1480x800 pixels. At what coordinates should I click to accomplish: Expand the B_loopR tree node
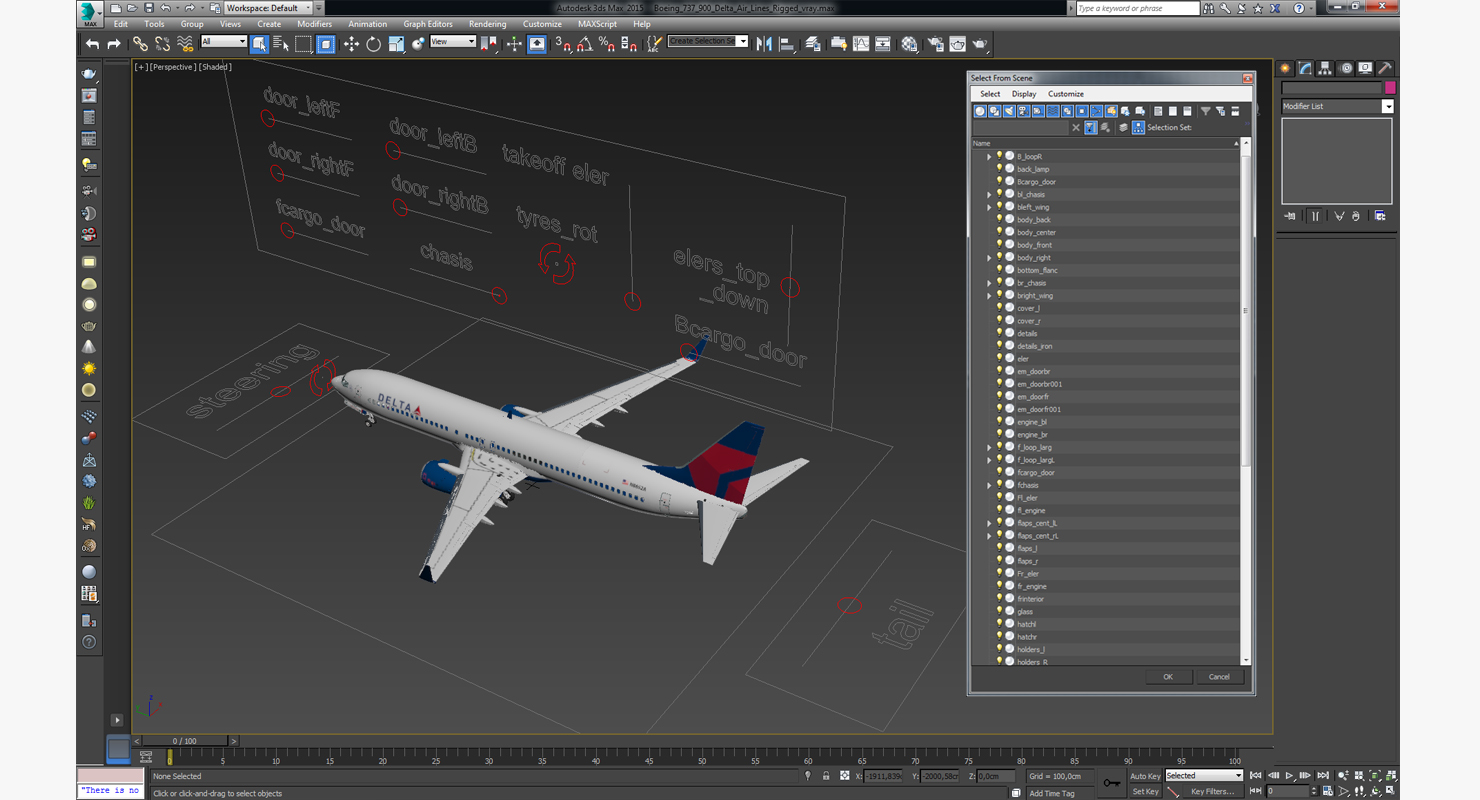point(989,157)
